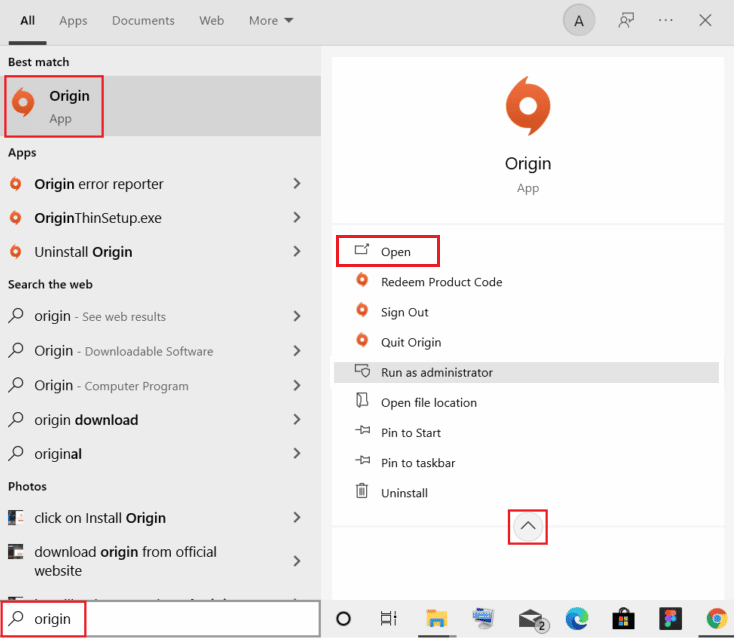The image size is (734, 639).
Task: Click search icon beside 'Origin - Computer Program'
Action: [15, 385]
